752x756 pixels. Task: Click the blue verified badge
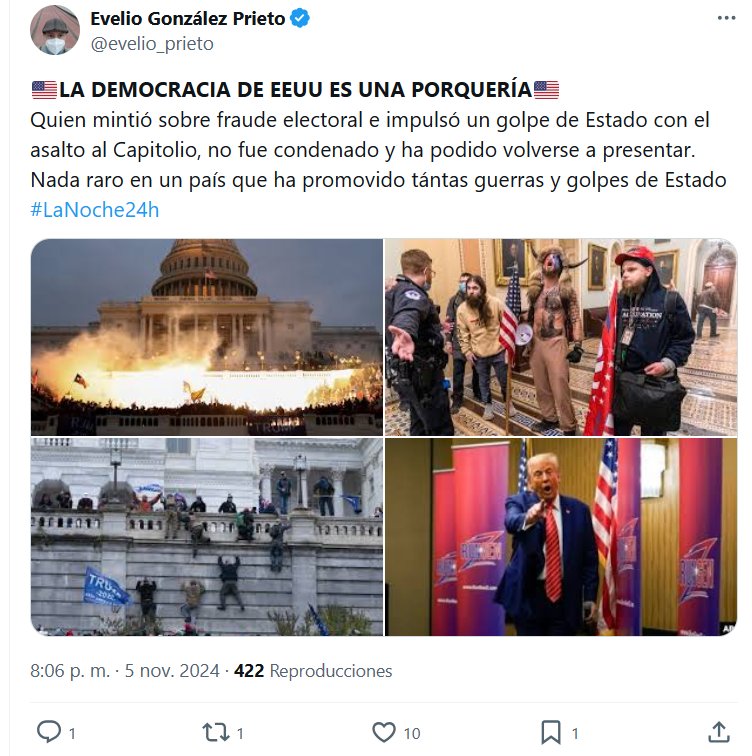[300, 18]
